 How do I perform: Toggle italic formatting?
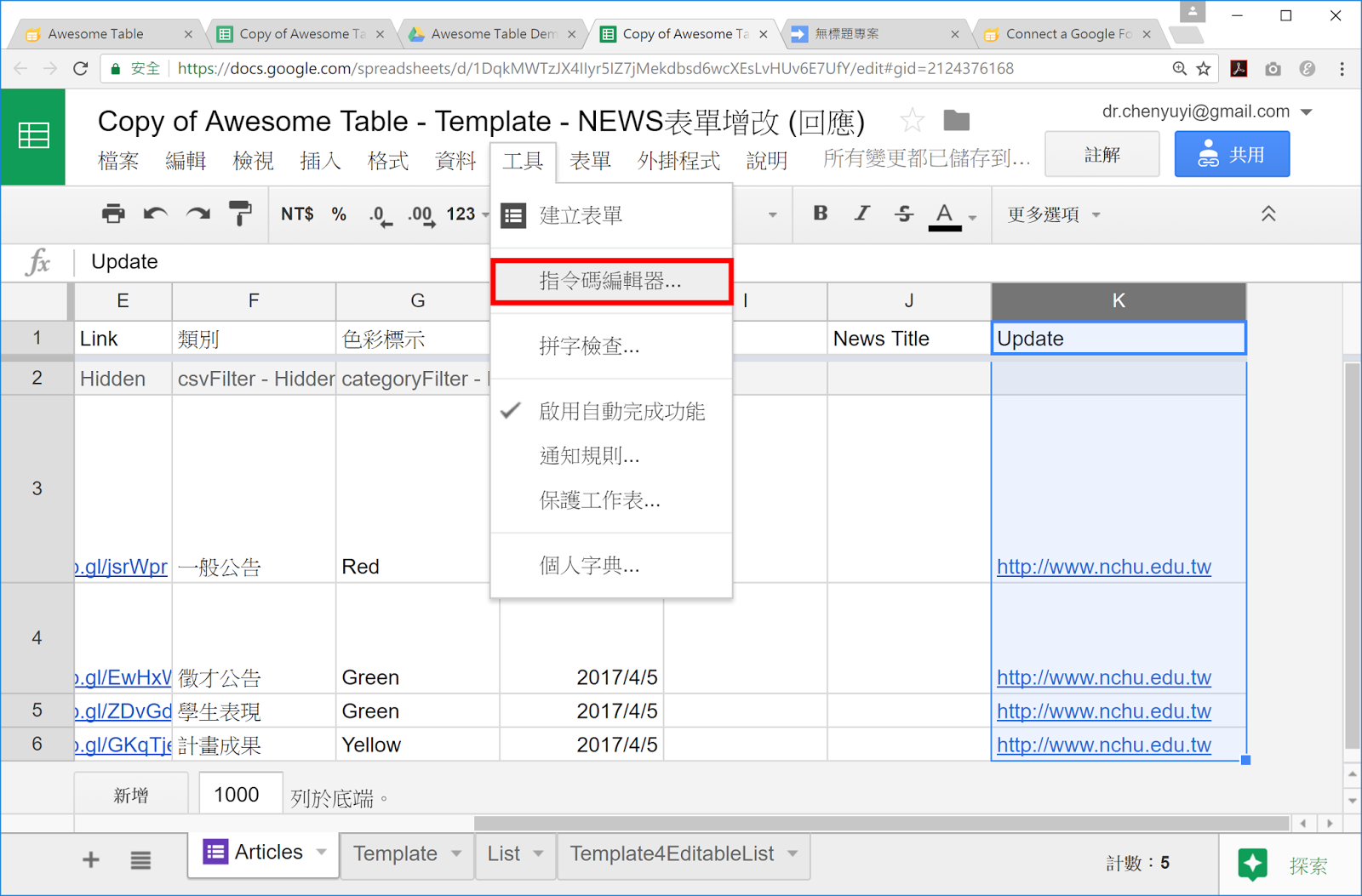pos(862,214)
